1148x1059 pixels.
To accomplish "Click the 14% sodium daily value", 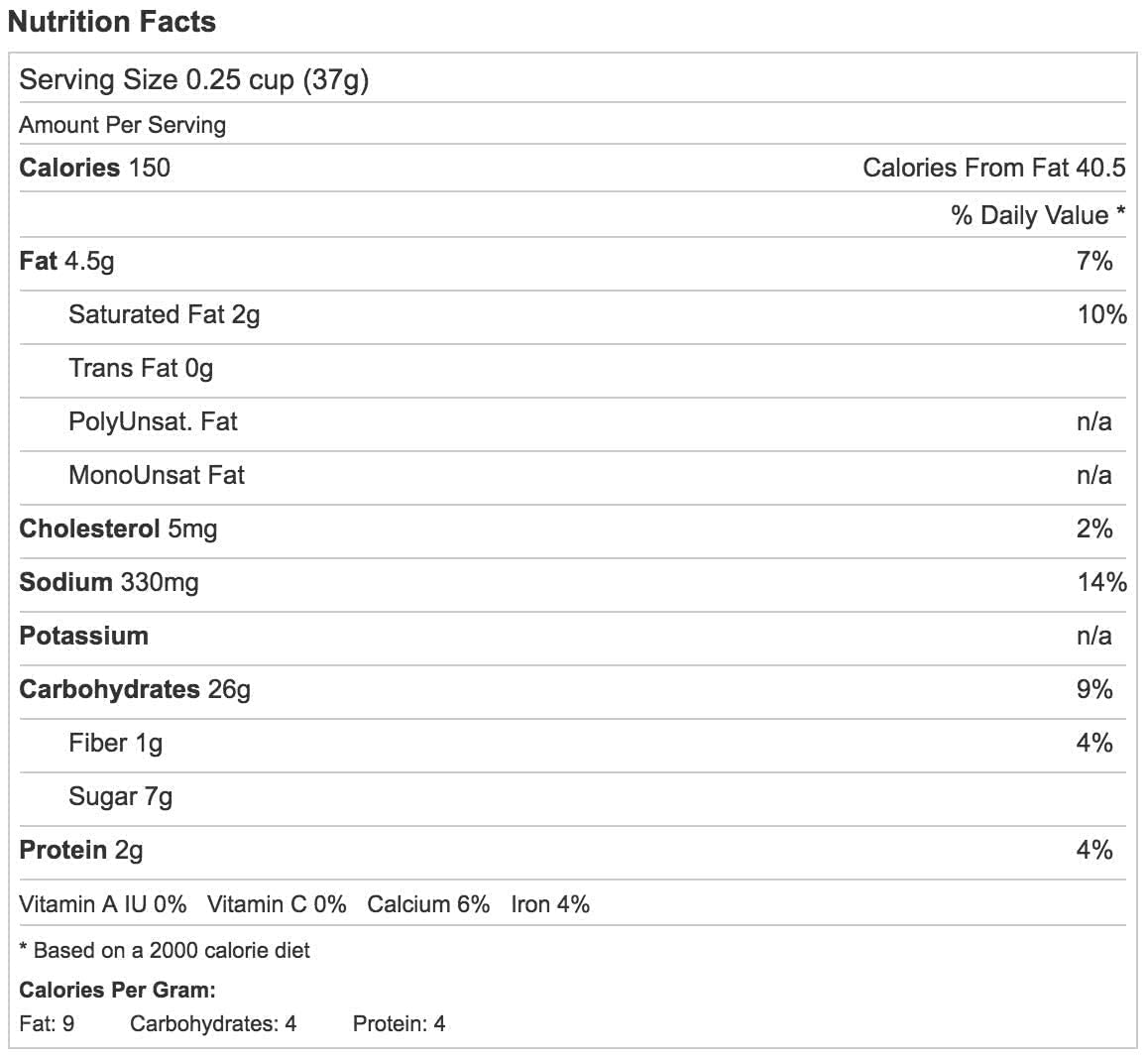I will [1101, 582].
